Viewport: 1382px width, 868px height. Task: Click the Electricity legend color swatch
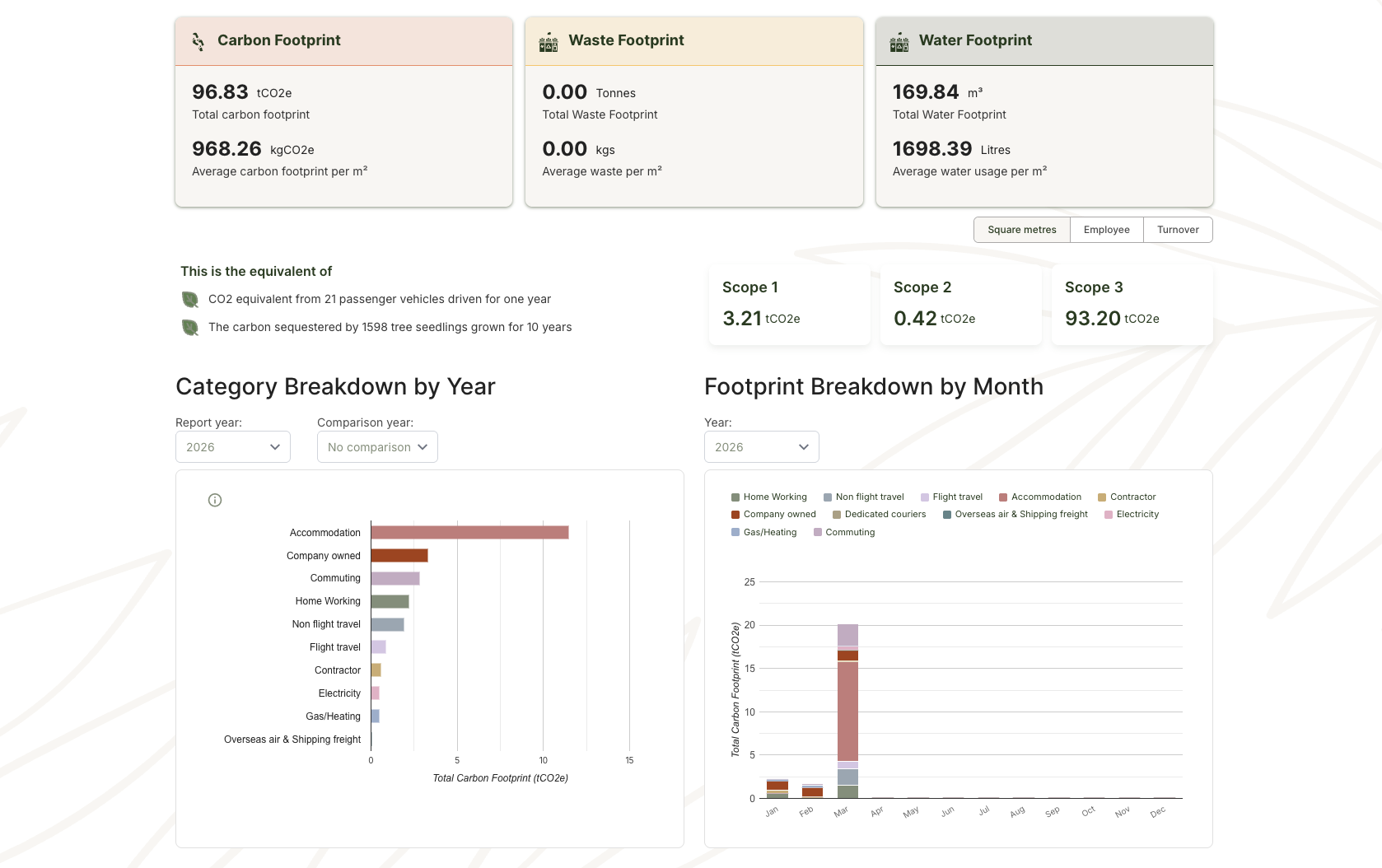click(x=1108, y=514)
